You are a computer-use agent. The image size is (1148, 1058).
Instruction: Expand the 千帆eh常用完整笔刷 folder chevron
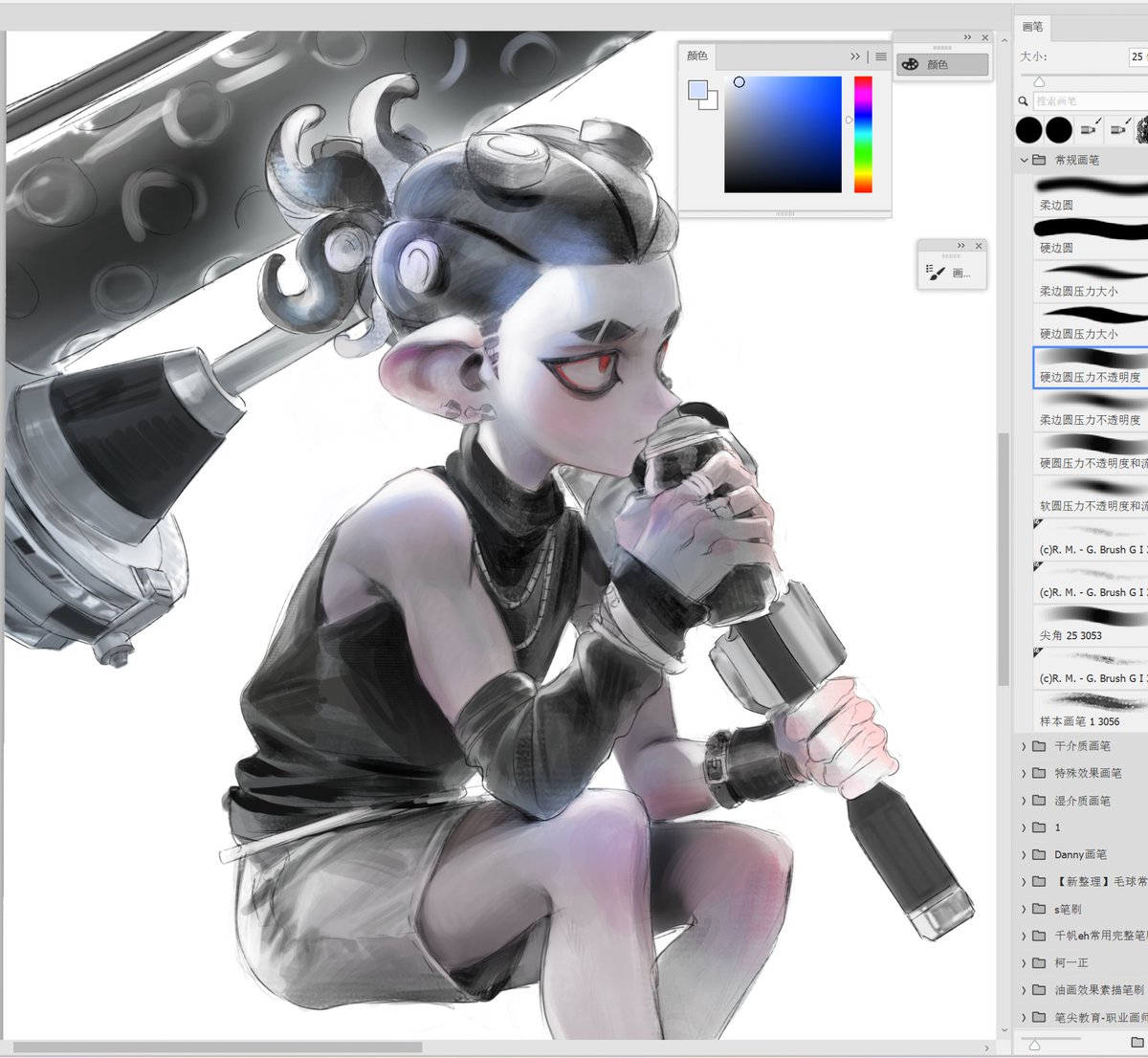tap(1024, 936)
